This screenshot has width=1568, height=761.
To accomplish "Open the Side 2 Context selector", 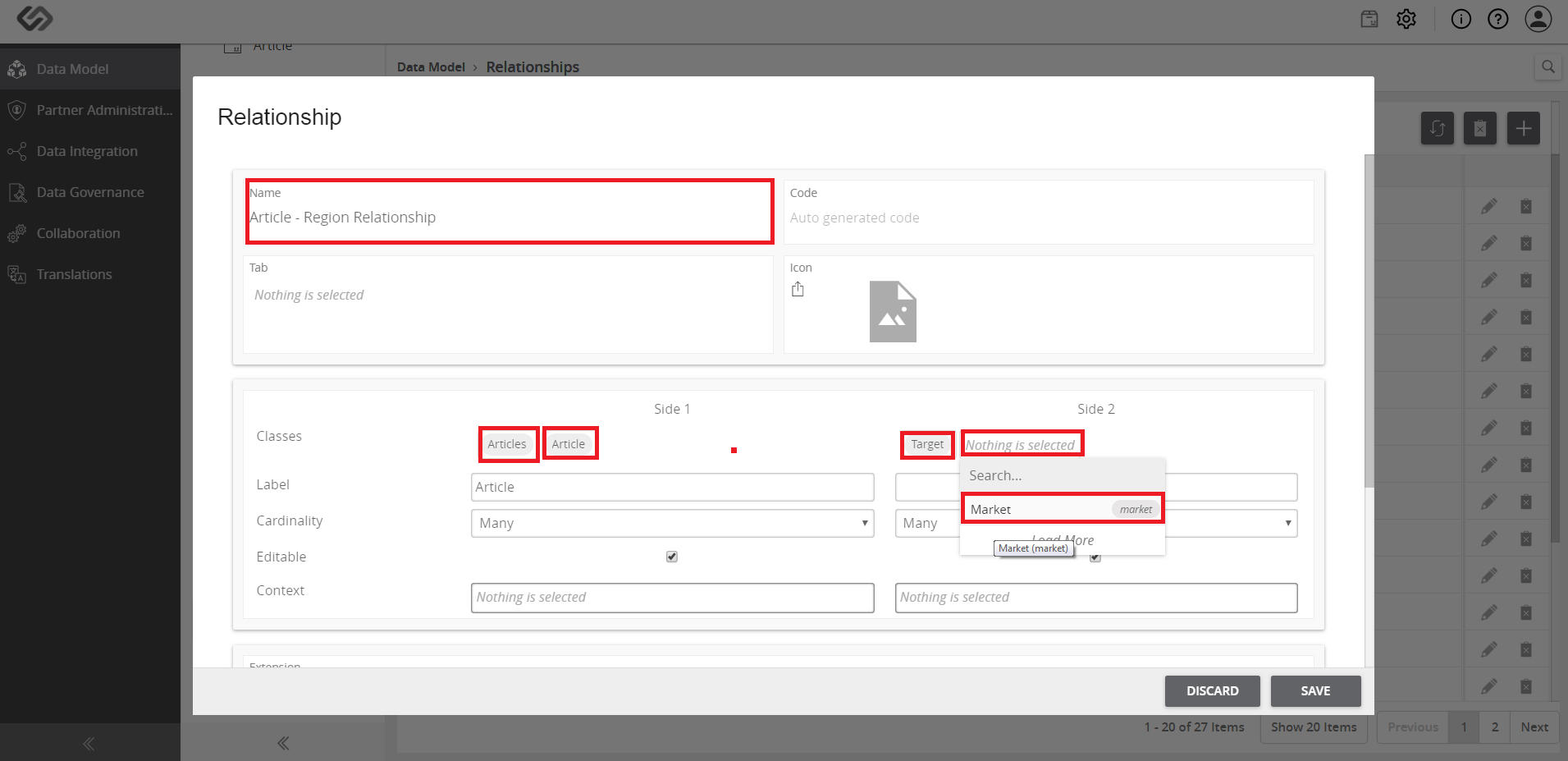I will tap(1096, 598).
